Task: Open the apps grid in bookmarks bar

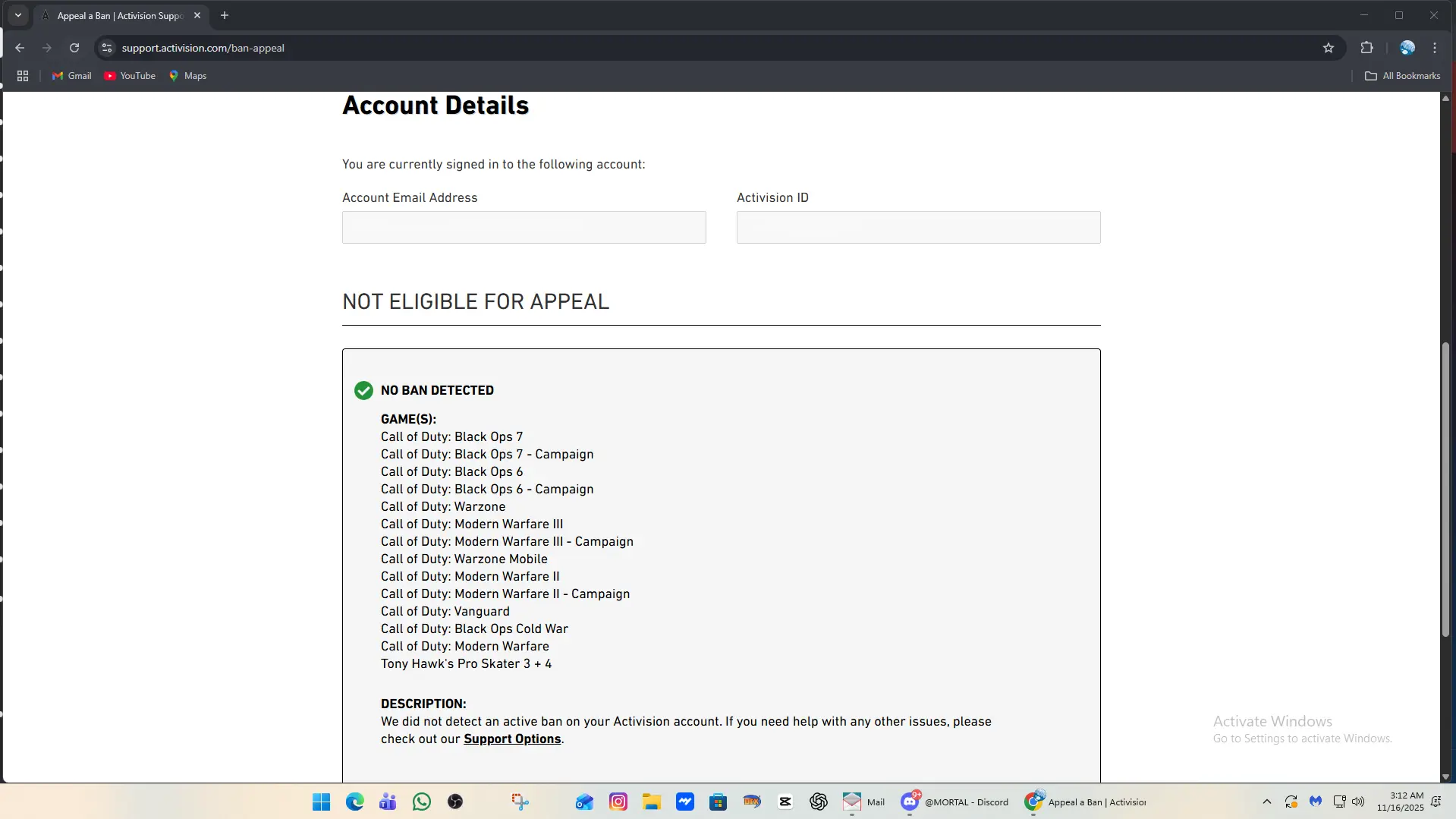Action: (x=23, y=76)
